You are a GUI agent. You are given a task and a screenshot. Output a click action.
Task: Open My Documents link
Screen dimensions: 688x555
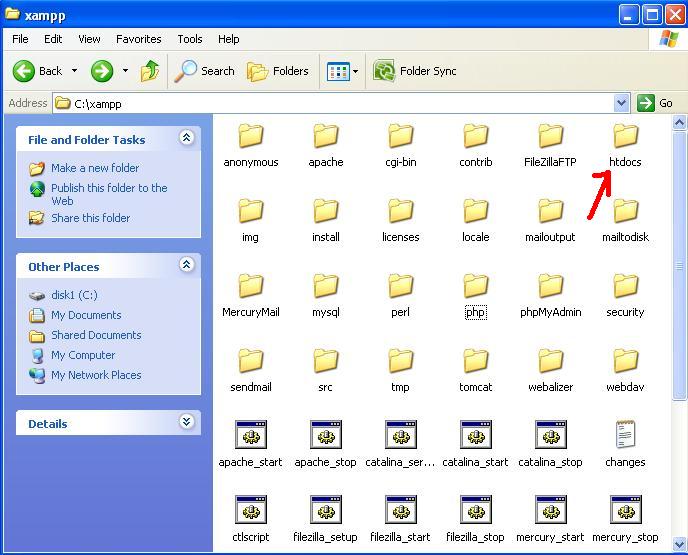pos(86,315)
